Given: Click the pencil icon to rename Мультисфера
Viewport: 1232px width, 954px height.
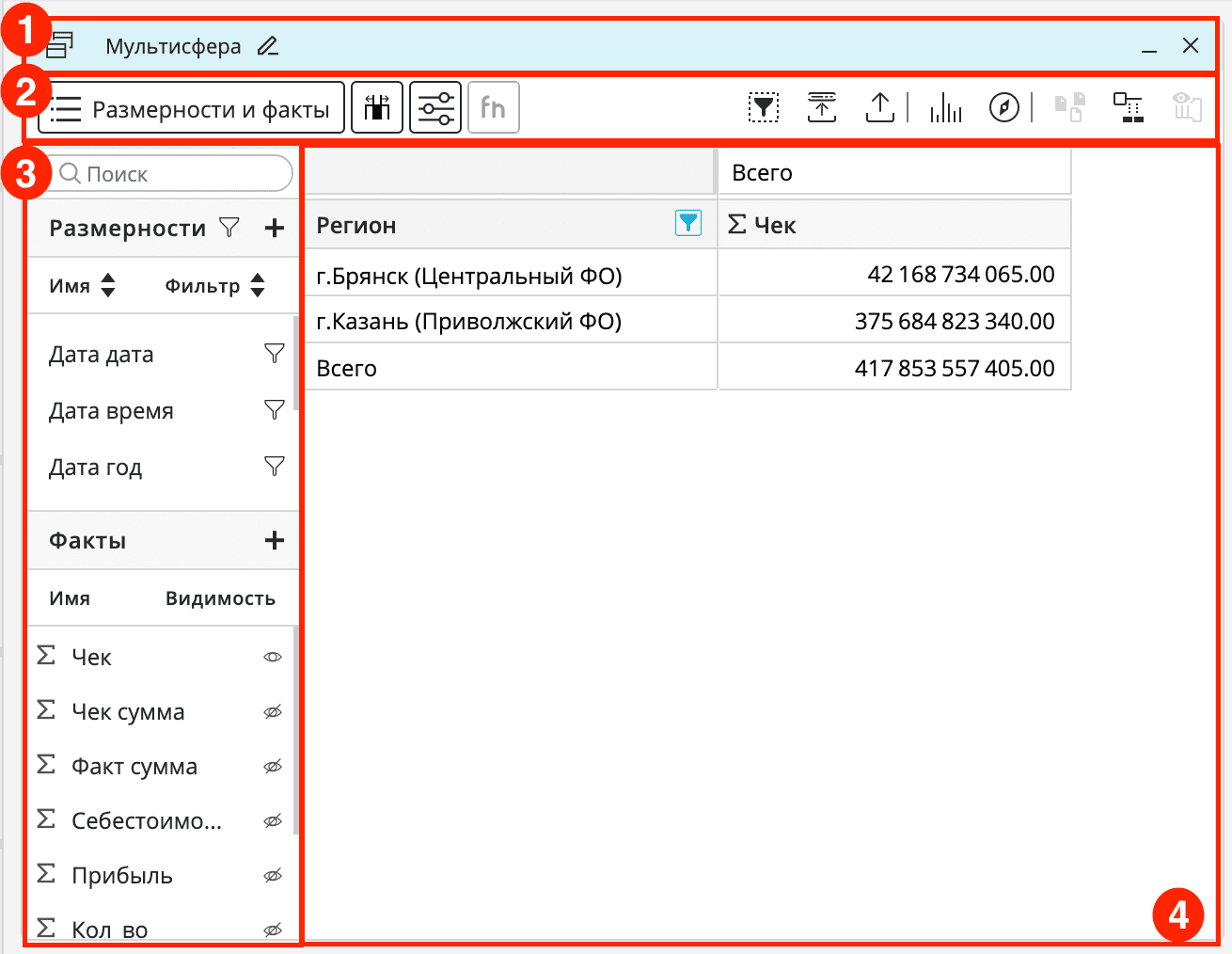Looking at the screenshot, I should pyautogui.click(x=268, y=46).
